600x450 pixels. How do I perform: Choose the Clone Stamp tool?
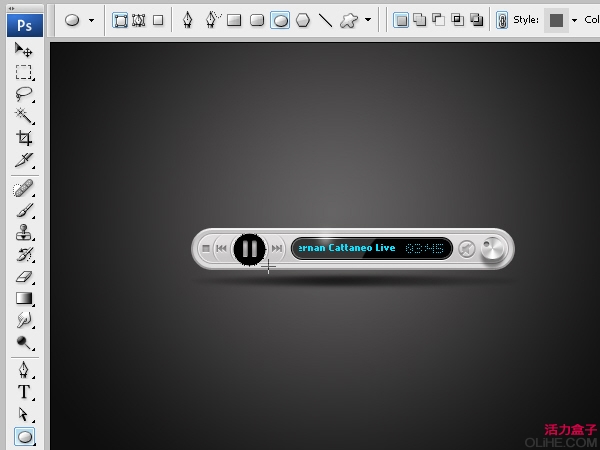(23, 232)
